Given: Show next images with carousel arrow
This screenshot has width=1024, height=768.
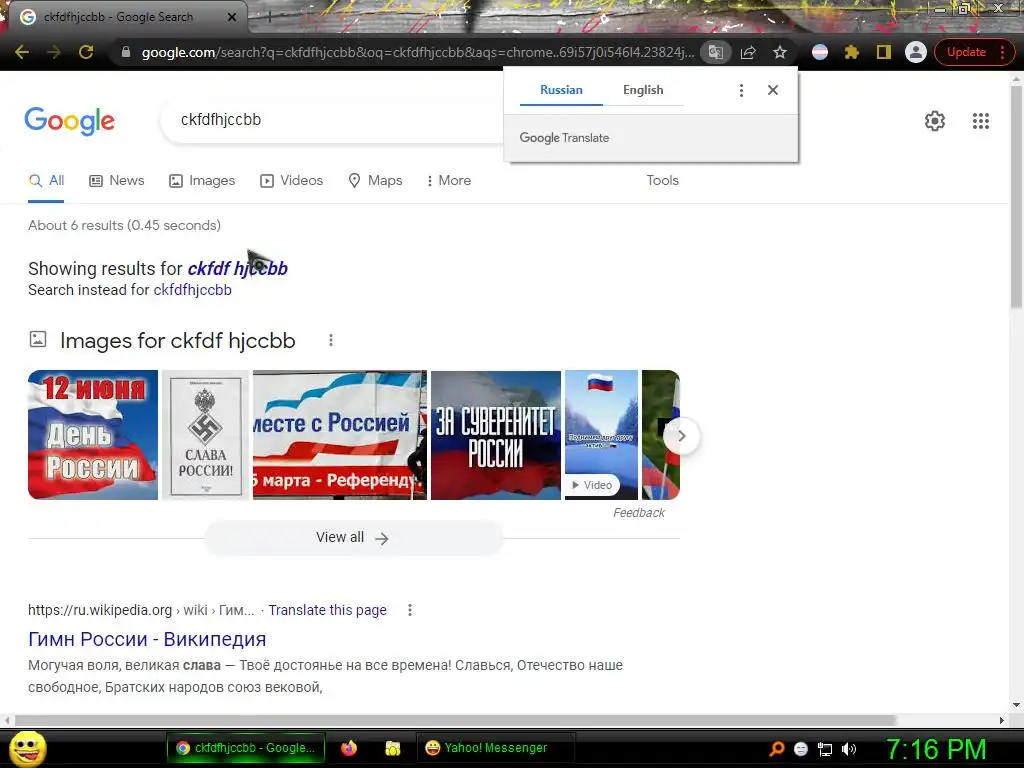Looking at the screenshot, I should 681,436.
